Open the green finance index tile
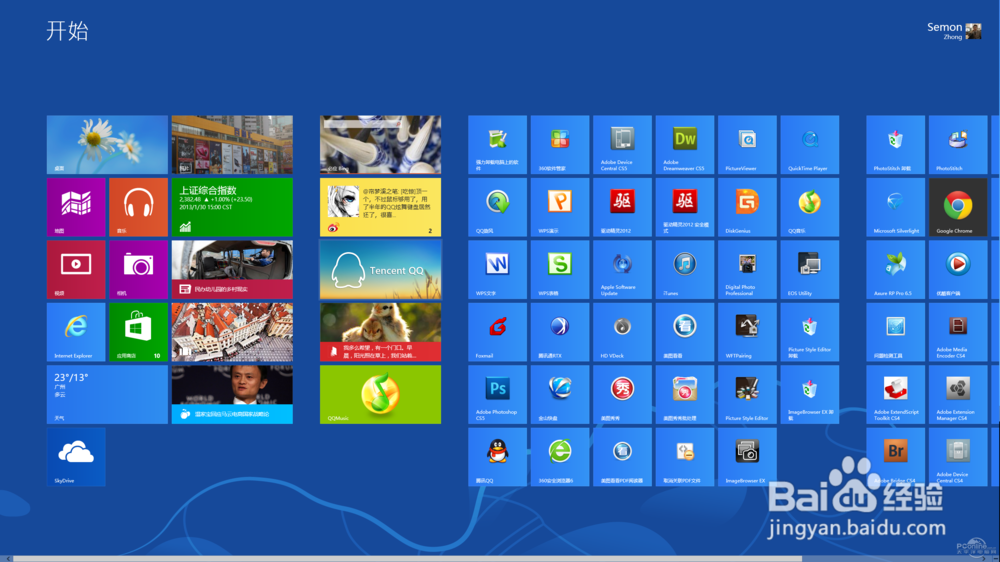The width and height of the screenshot is (1000, 562). [232, 207]
